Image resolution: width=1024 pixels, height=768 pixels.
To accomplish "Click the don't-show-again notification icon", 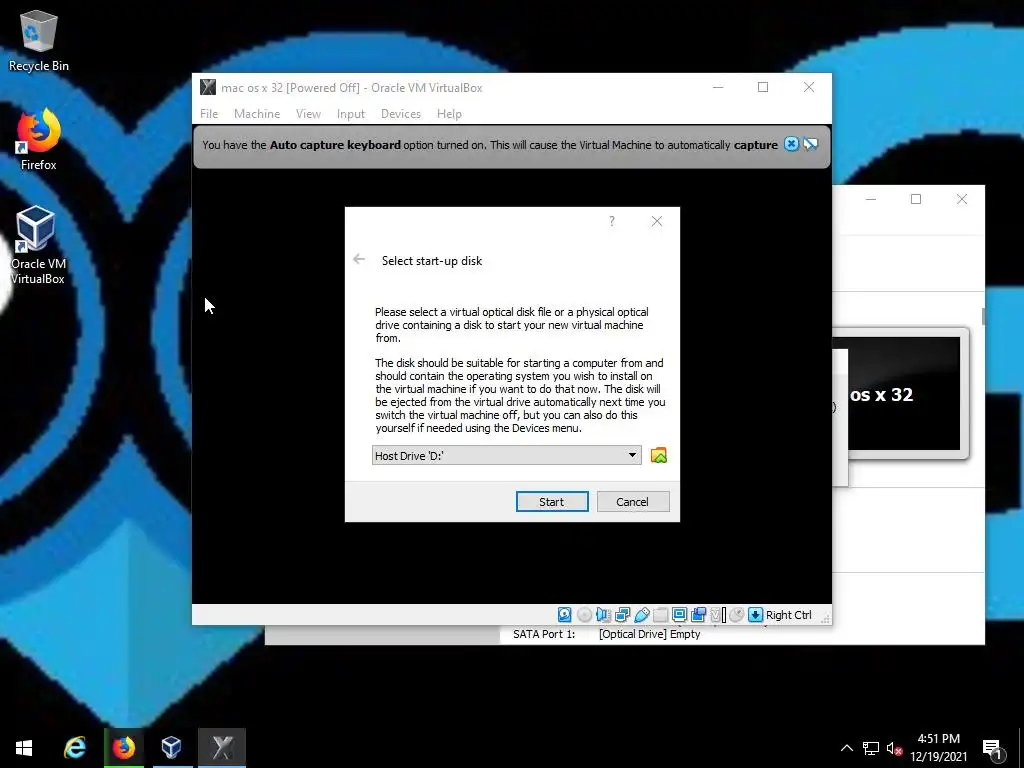I will tap(810, 144).
